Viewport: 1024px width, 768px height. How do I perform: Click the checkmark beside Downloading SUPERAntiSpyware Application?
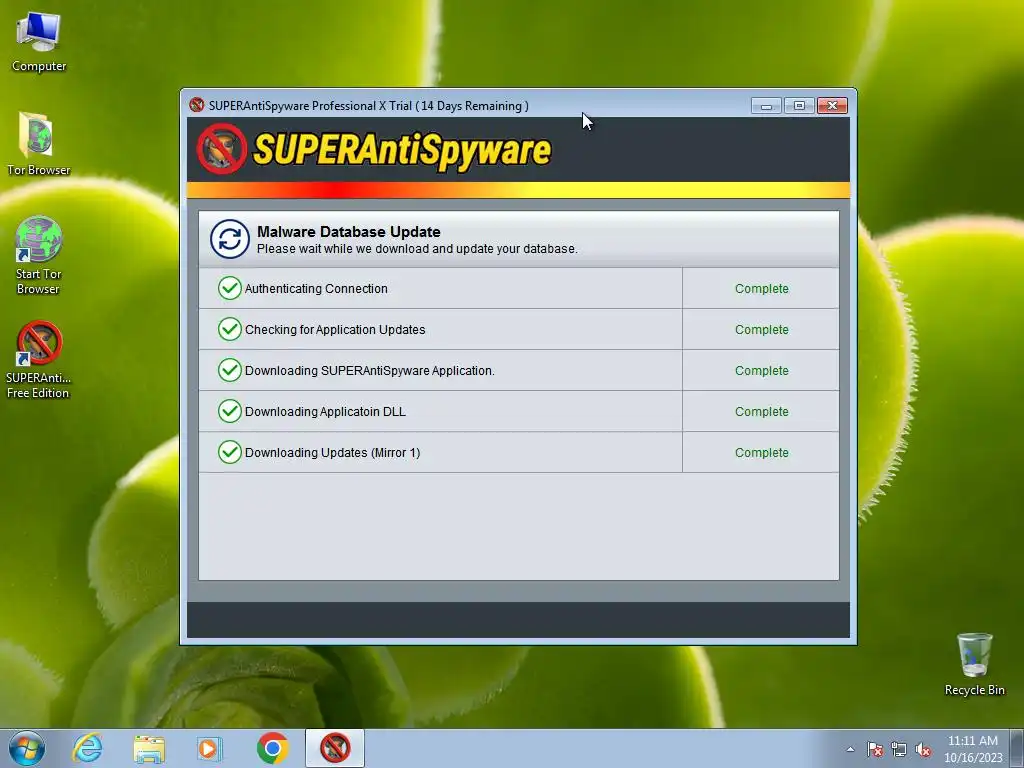[x=230, y=370]
